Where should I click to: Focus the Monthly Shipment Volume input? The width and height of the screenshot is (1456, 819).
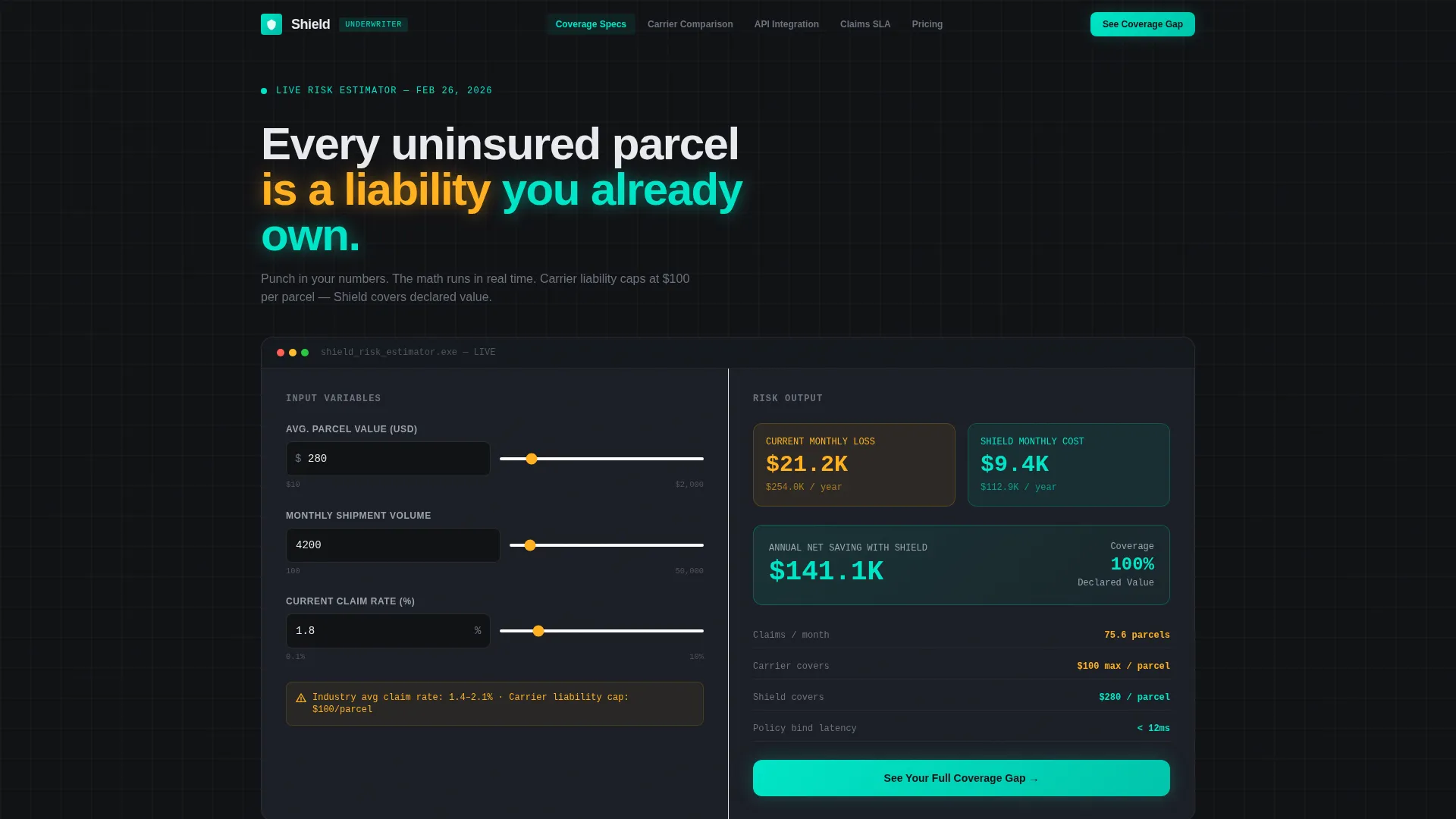pos(393,545)
